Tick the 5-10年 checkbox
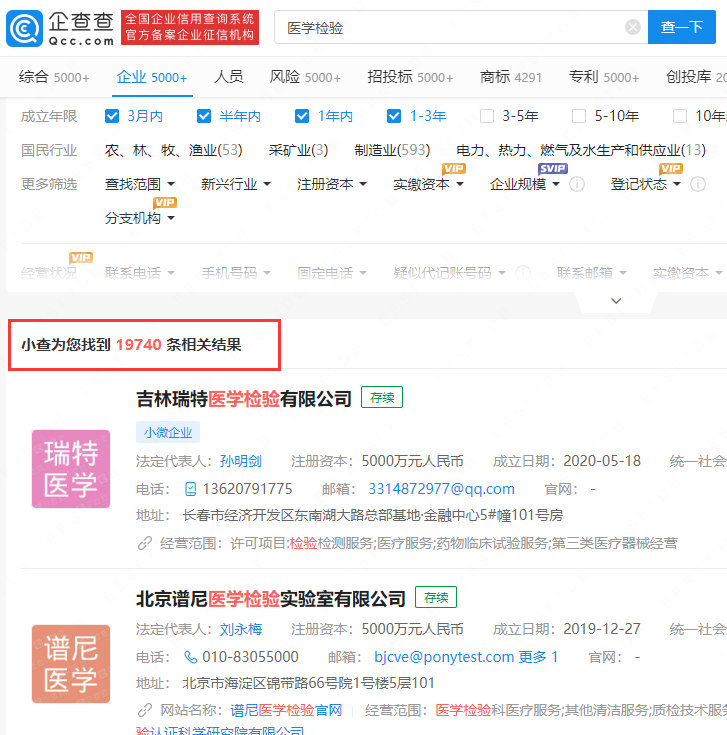727x735 pixels. pyautogui.click(x=579, y=116)
